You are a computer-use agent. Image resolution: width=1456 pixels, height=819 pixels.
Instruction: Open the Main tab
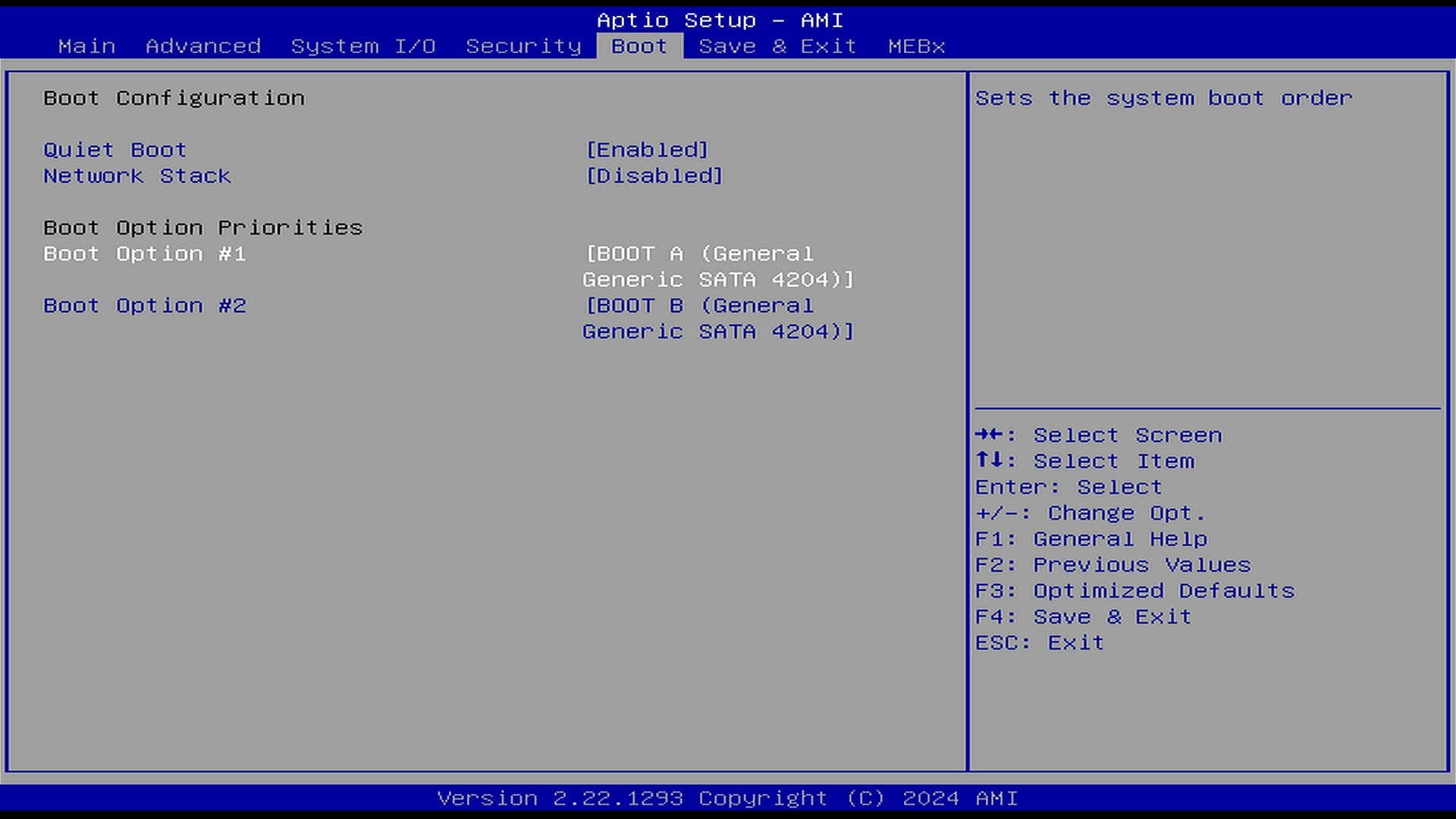tap(86, 46)
